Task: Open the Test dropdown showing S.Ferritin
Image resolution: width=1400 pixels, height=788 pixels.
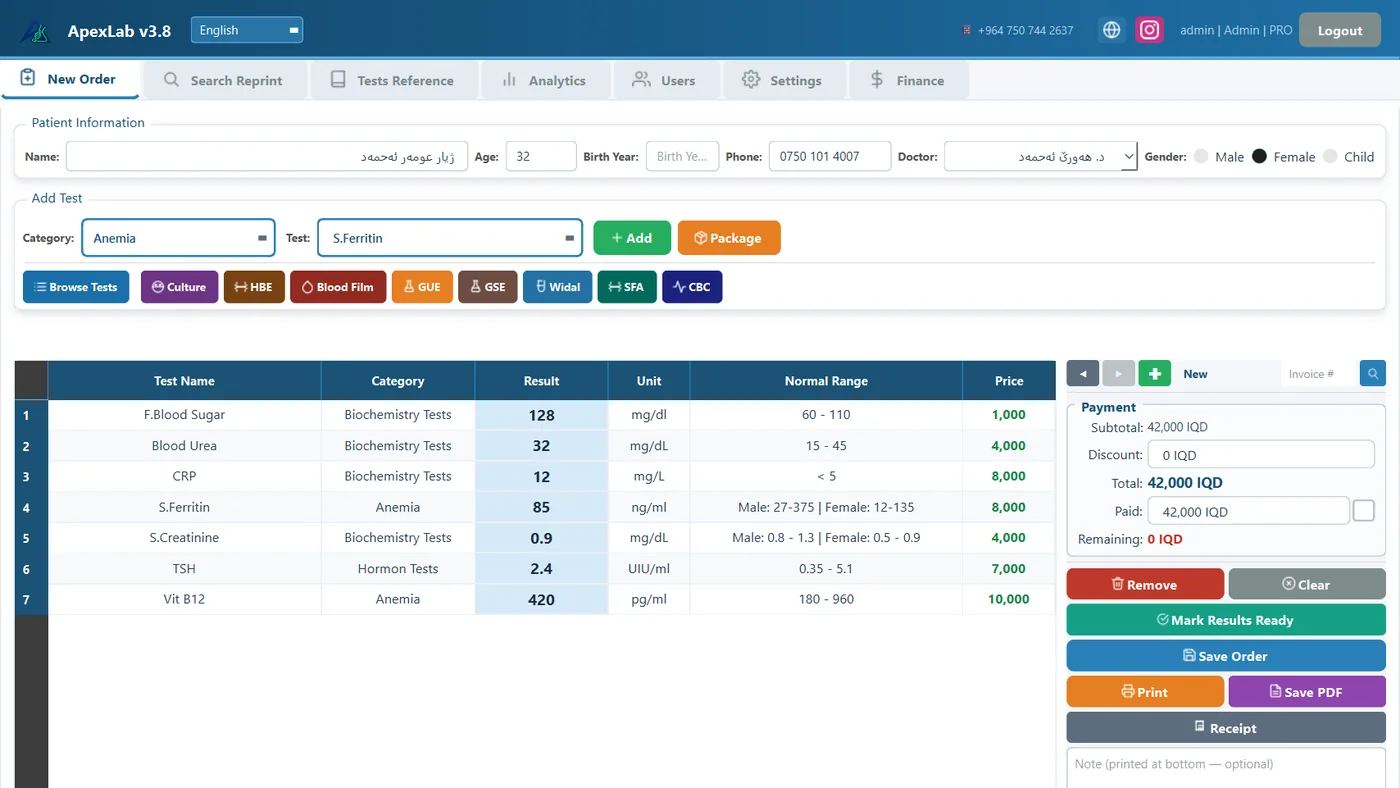Action: coord(450,238)
